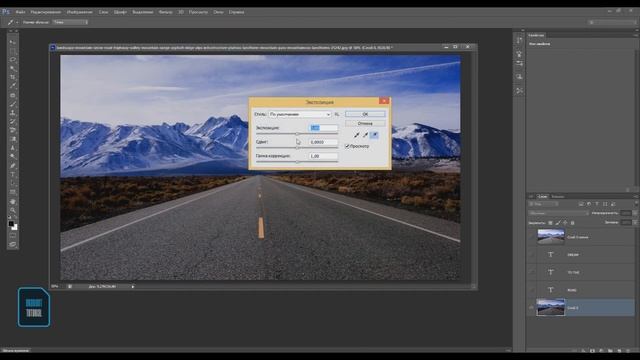Image resolution: width=640 pixels, height=360 pixels.
Task: Show the Слой 0 копия layer visibility
Action: [x=531, y=237]
